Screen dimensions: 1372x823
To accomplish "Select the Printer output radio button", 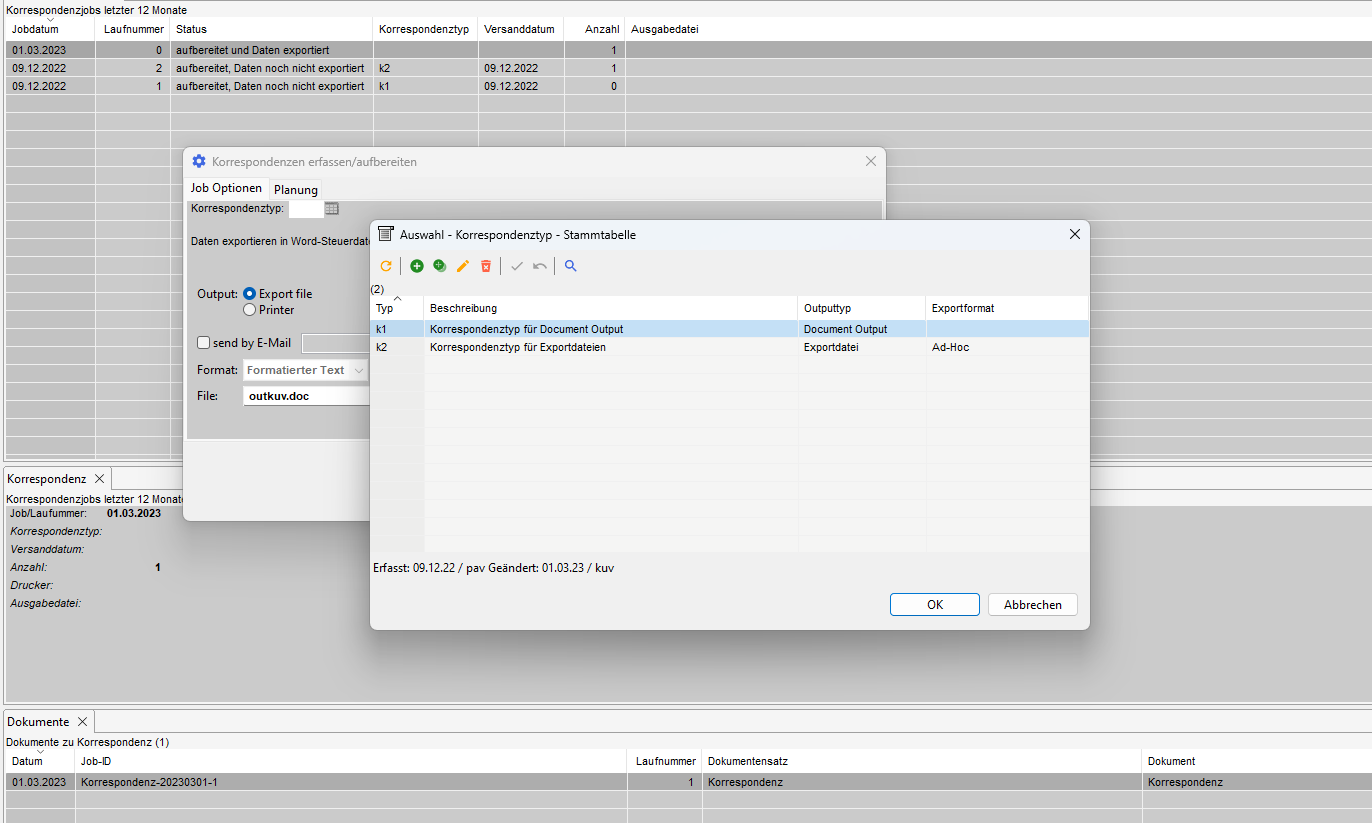I will (250, 310).
